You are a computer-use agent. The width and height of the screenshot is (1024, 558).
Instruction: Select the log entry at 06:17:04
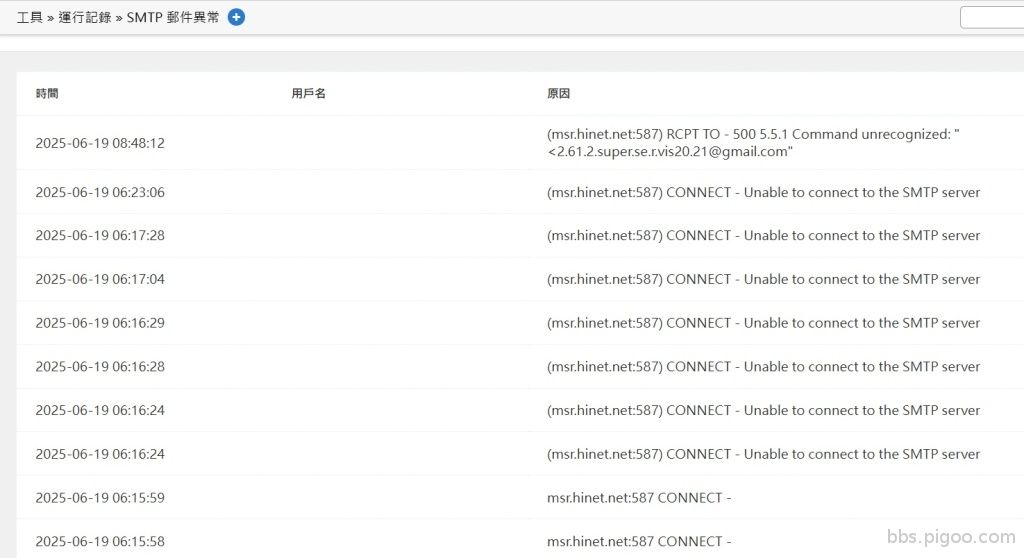pos(520,279)
